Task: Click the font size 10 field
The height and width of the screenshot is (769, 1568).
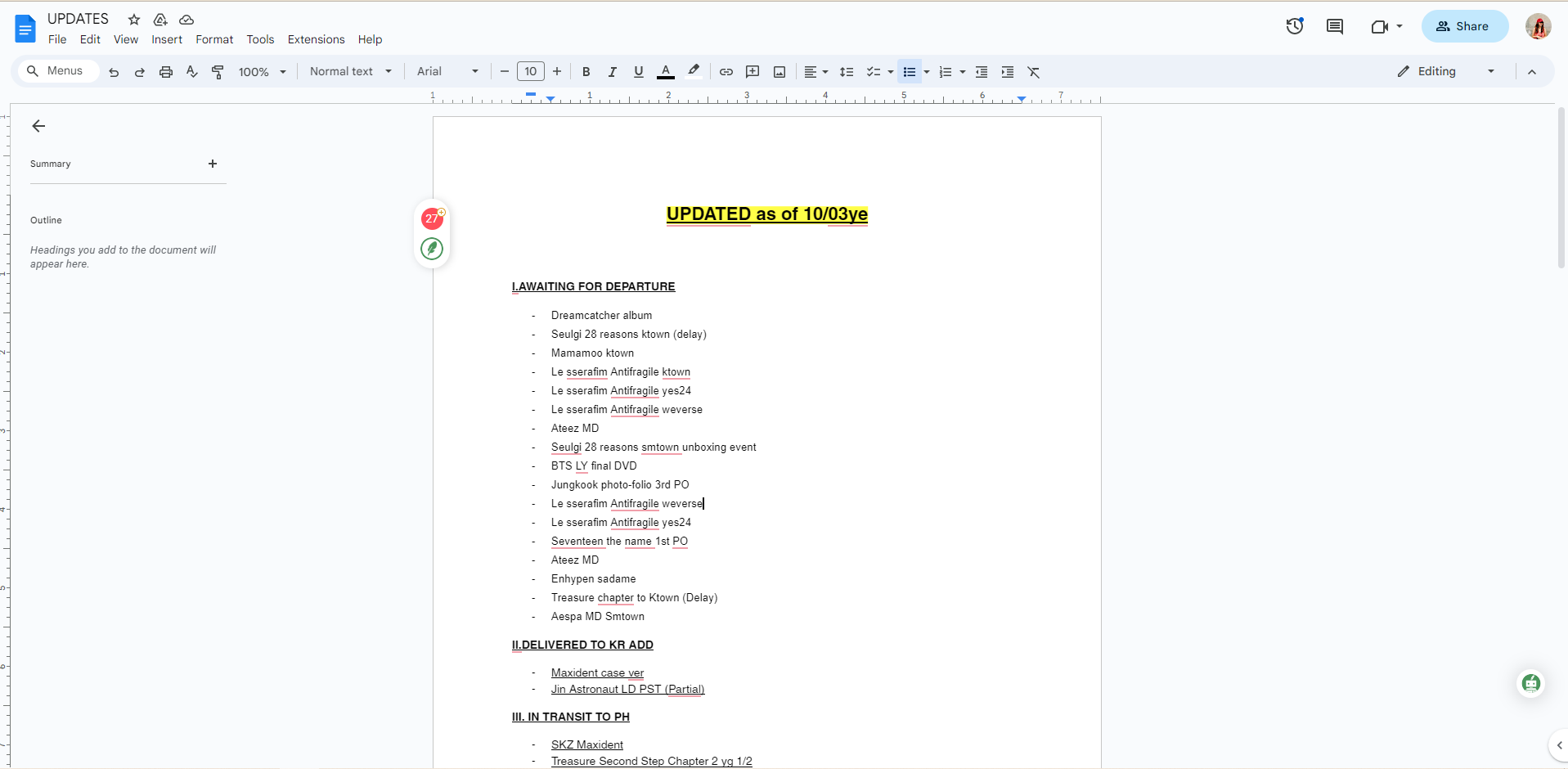Action: pyautogui.click(x=531, y=72)
